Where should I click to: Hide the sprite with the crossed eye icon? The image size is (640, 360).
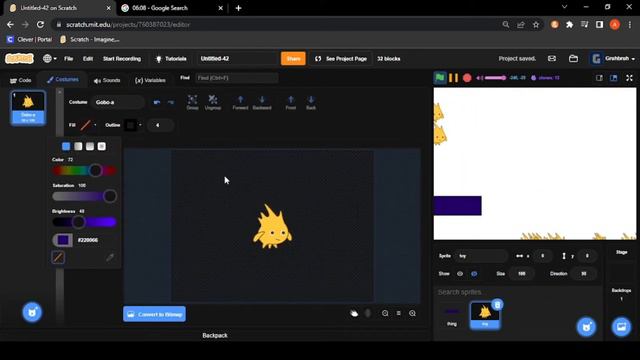[474, 273]
